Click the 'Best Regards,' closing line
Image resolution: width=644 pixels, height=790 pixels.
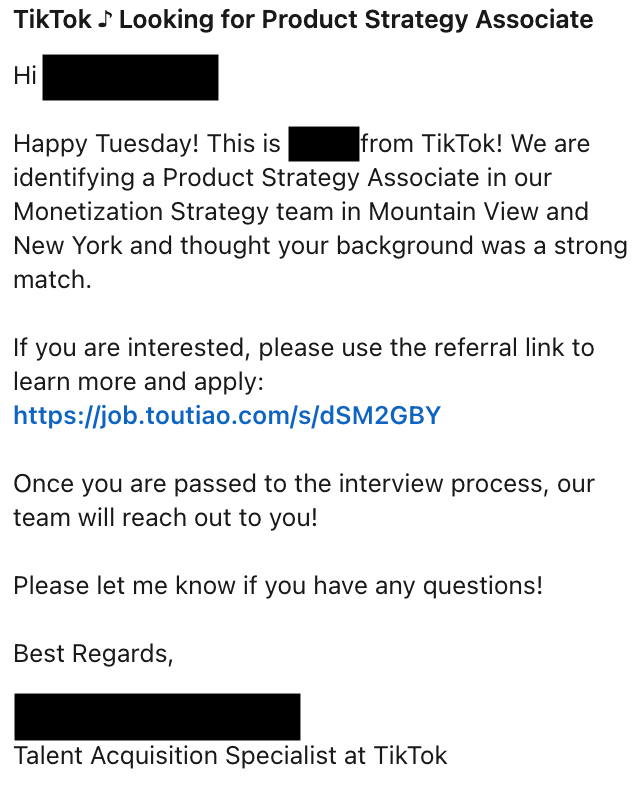(x=93, y=654)
